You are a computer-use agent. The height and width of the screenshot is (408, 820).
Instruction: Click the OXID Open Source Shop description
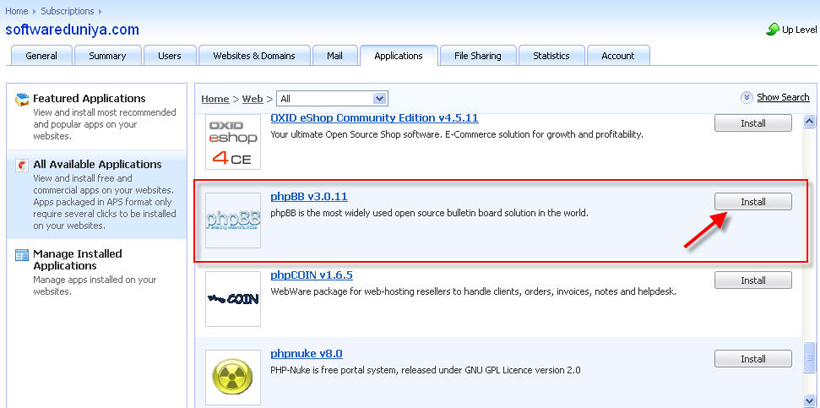pos(457,134)
